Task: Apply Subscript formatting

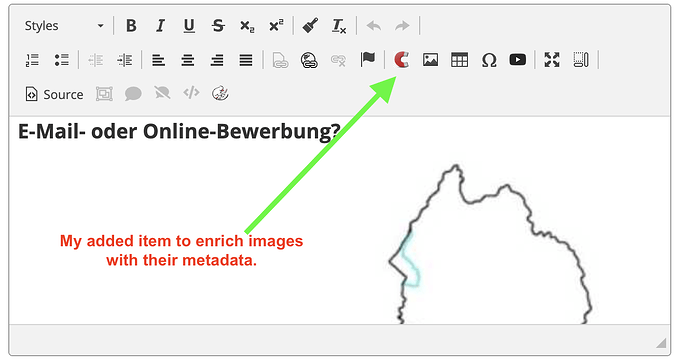Action: [x=247, y=26]
